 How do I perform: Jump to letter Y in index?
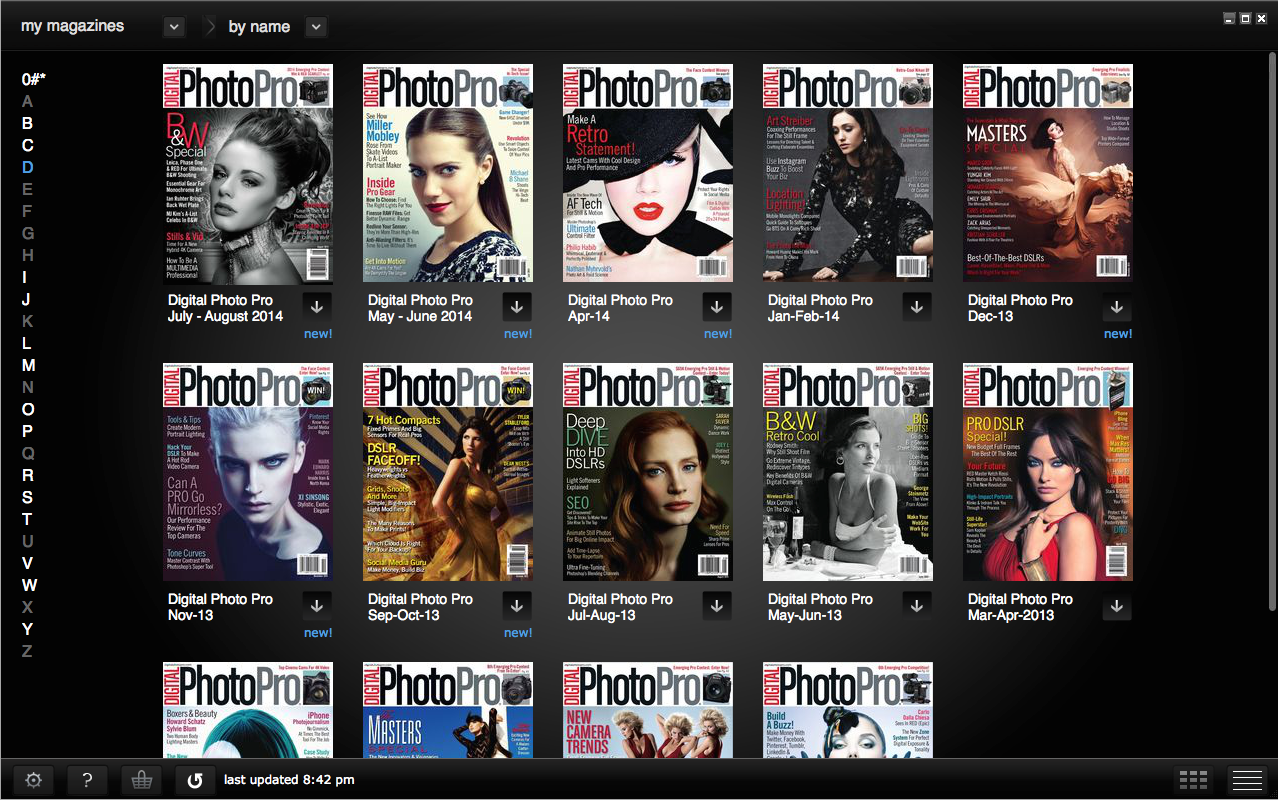click(28, 629)
